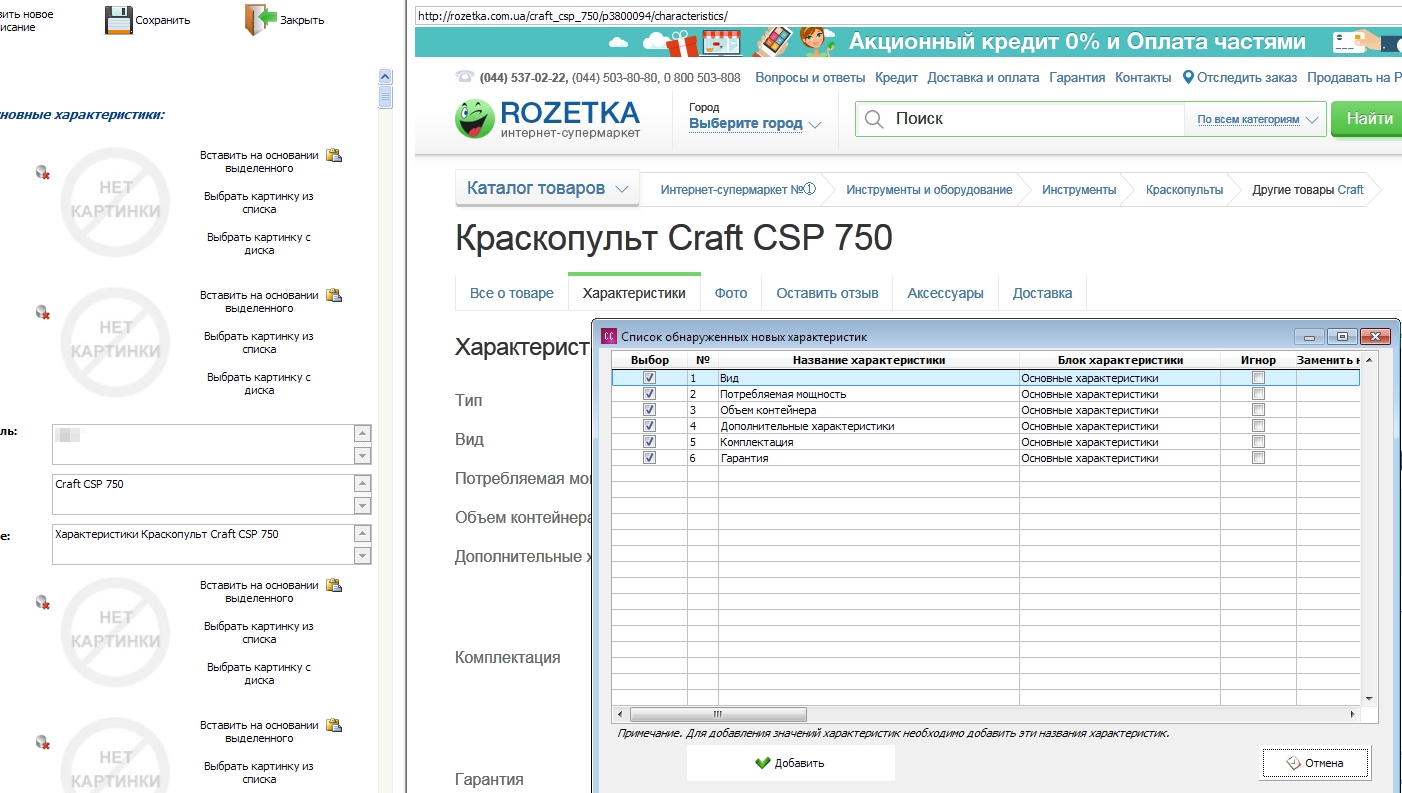The width and height of the screenshot is (1402, 793).
Task: Click the magnifier icon in search box
Action: pyautogui.click(x=874, y=119)
